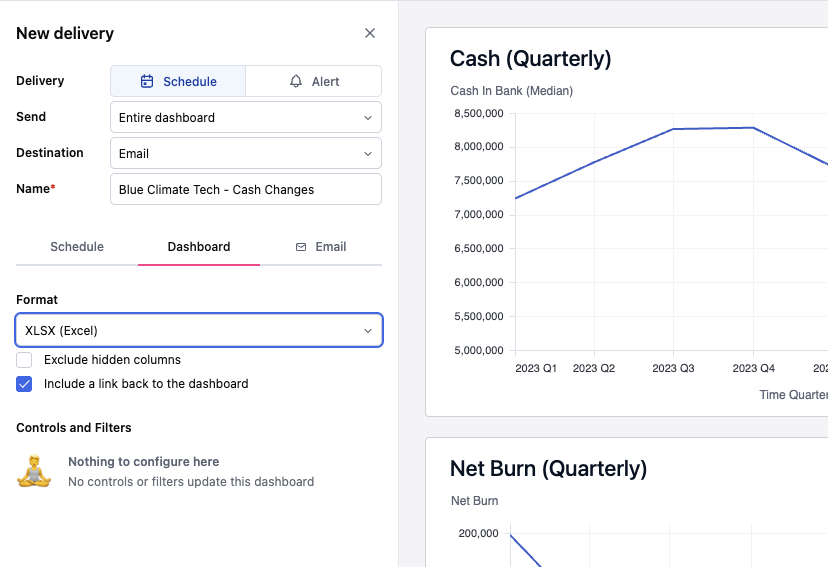Open the Send dropdown showing Entire dashboard

[x=246, y=117]
